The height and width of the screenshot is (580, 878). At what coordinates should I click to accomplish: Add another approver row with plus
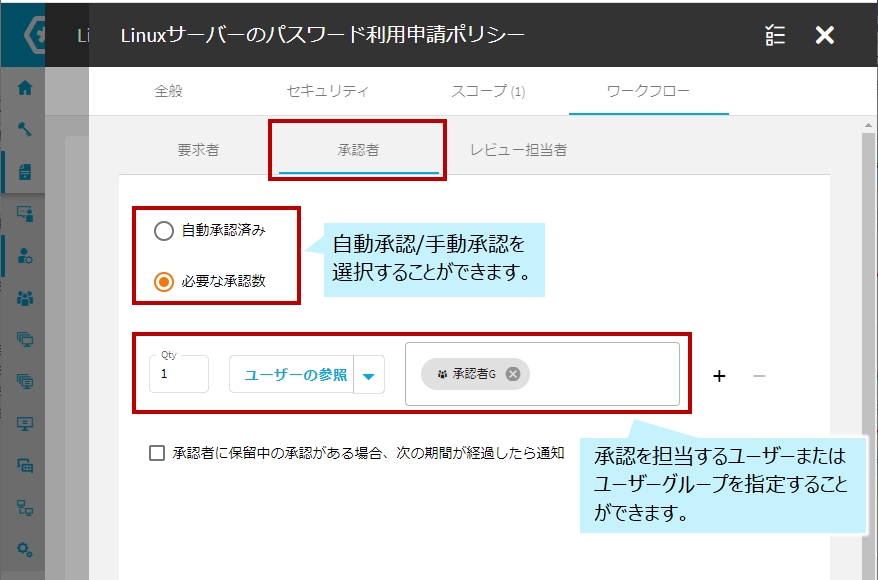click(720, 376)
